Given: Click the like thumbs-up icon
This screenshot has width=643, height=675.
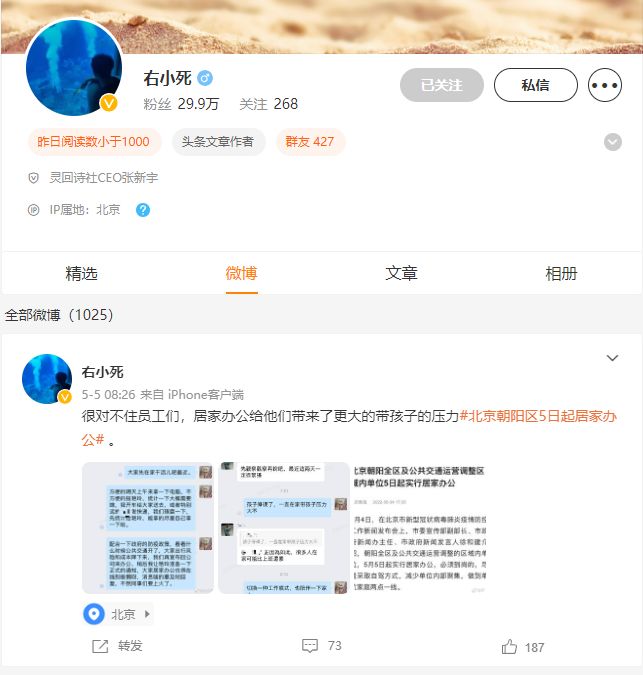Looking at the screenshot, I should [509, 647].
